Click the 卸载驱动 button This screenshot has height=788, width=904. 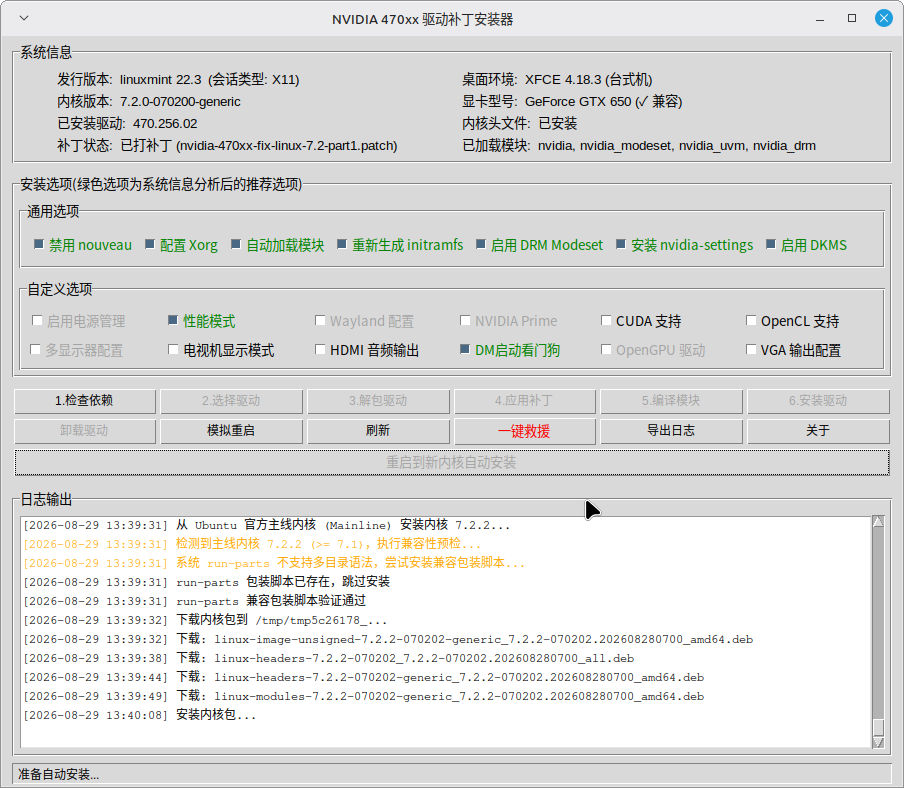pos(85,431)
